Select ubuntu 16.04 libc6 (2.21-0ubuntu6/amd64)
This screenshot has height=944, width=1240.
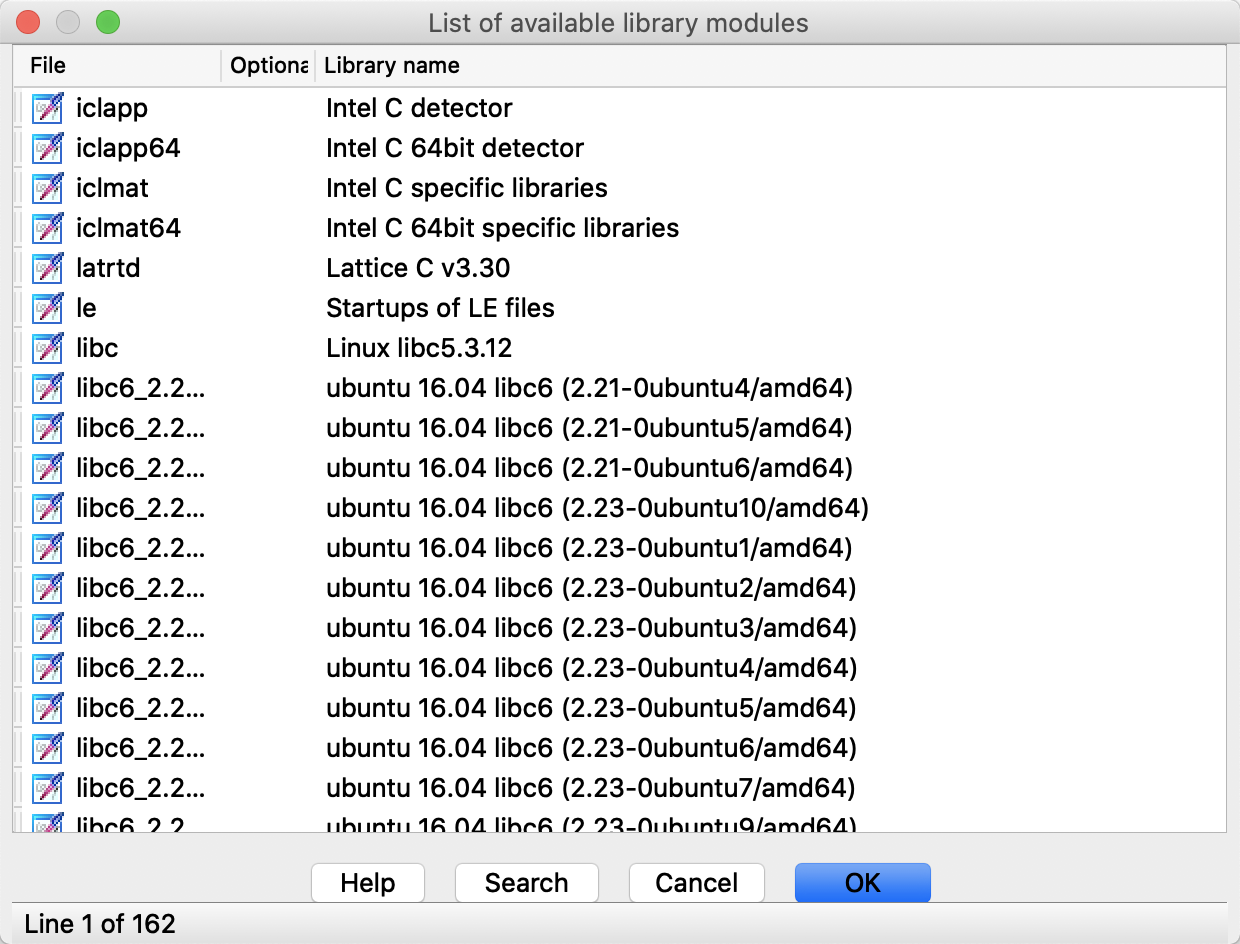click(589, 468)
